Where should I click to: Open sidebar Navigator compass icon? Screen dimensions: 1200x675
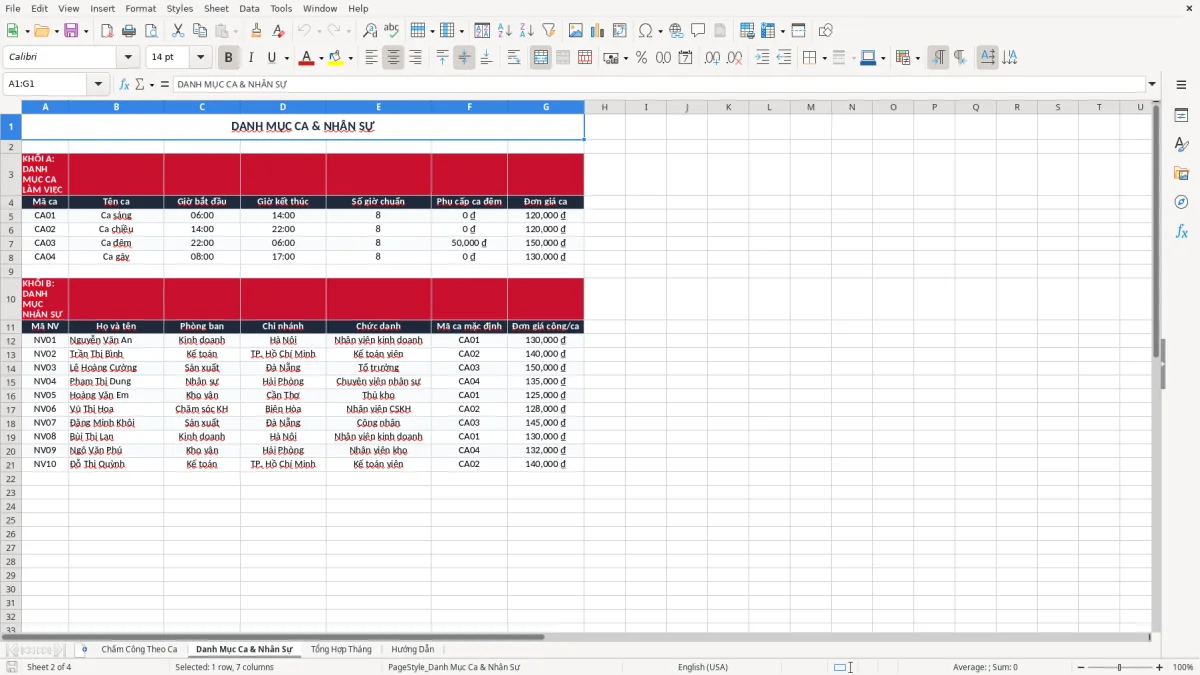[x=1181, y=203]
